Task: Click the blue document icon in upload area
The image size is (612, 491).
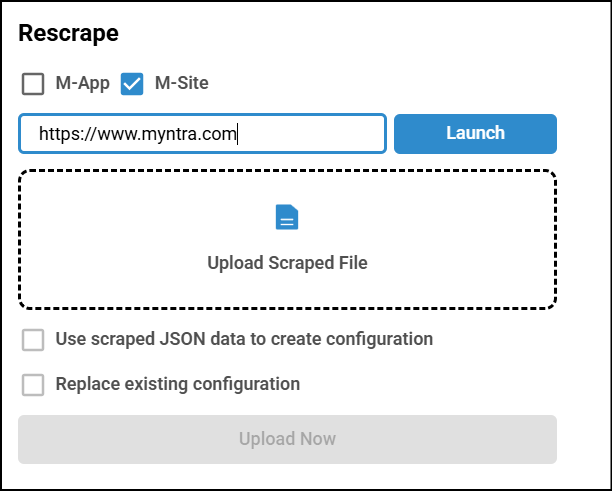Action: [287, 218]
